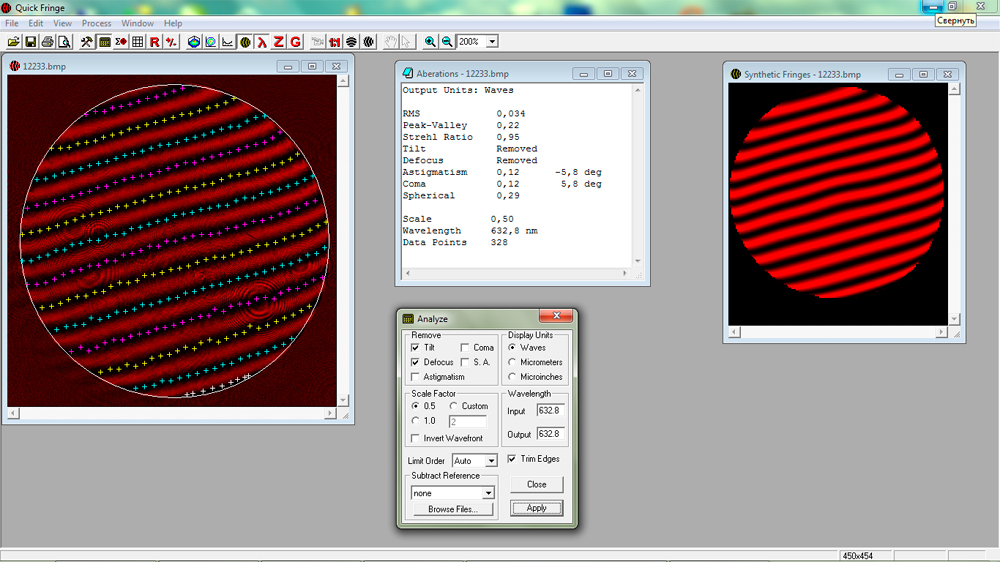Uncheck the Tilt removal checkbox
This screenshot has height=562, width=1000.
tap(415, 348)
